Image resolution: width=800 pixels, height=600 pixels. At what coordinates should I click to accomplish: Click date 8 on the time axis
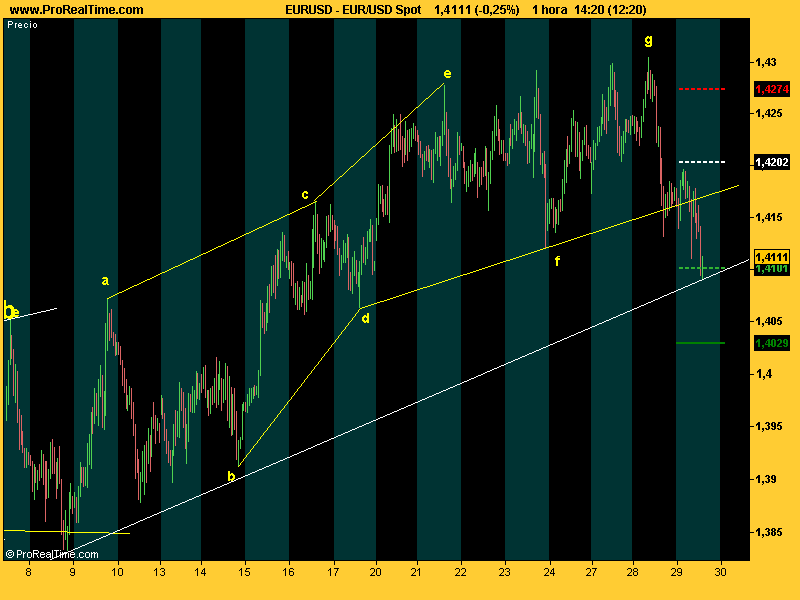click(29, 572)
